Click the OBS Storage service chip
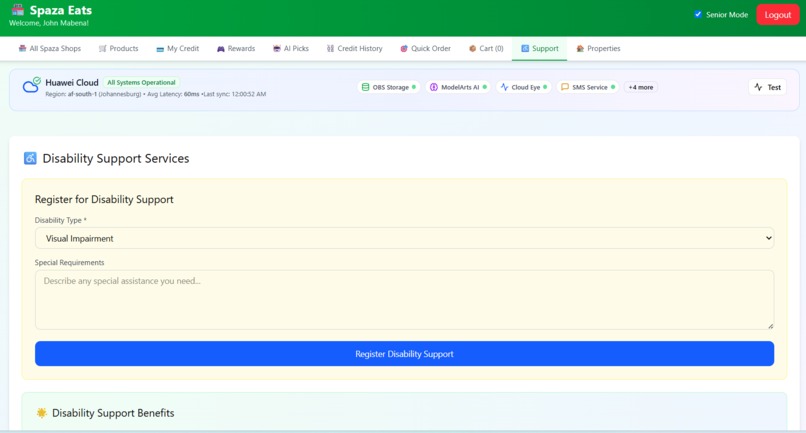806x433 pixels. click(x=389, y=87)
